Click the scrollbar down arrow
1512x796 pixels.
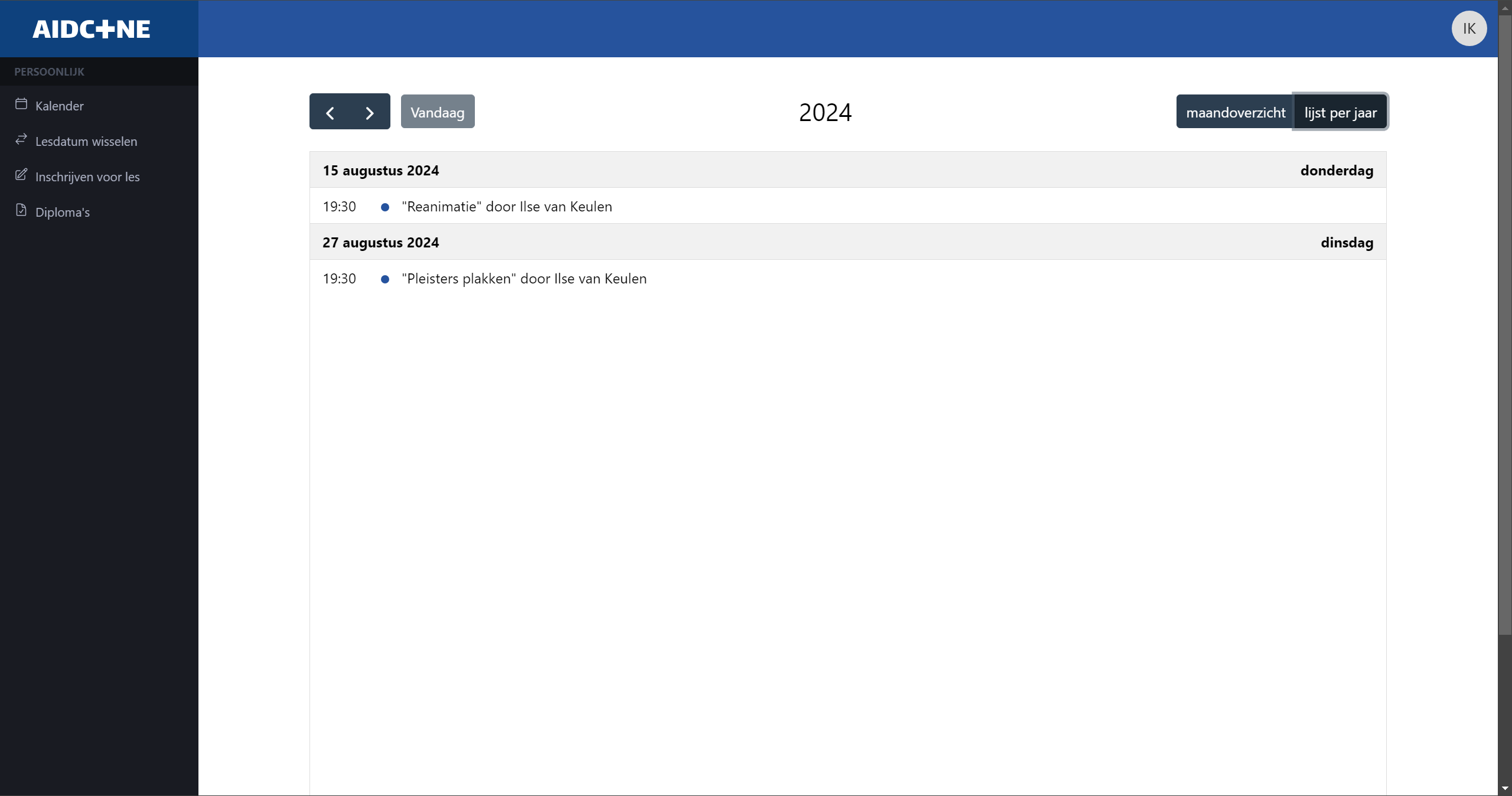coord(1504,789)
